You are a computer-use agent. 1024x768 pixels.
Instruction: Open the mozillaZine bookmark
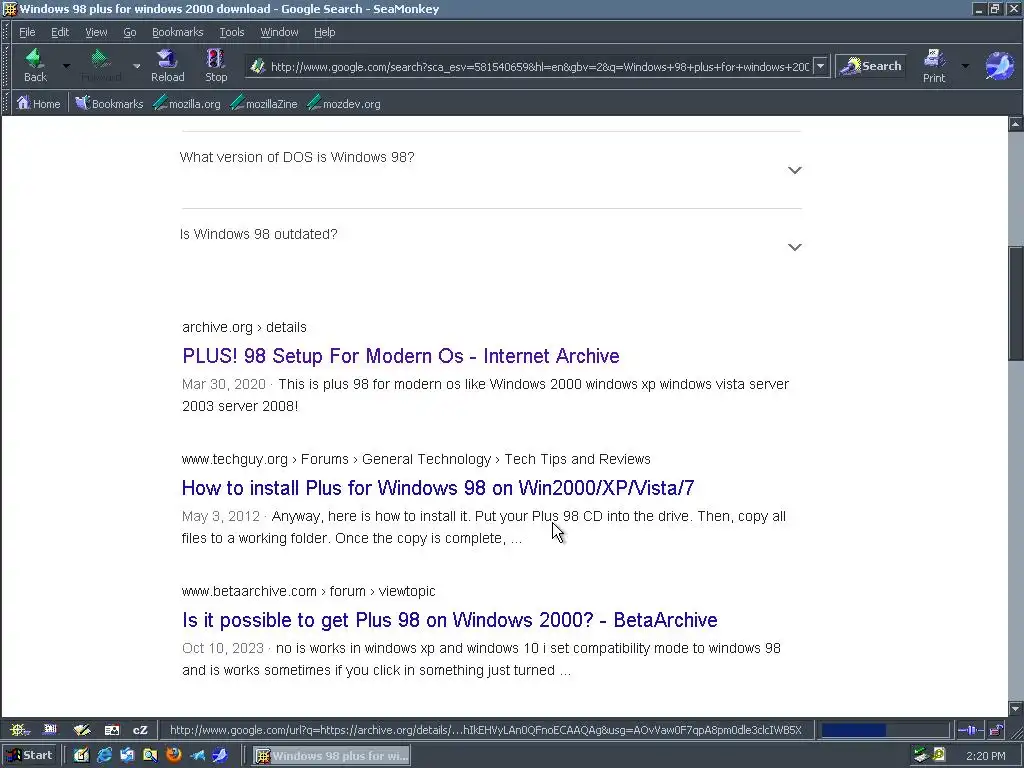coord(264,103)
